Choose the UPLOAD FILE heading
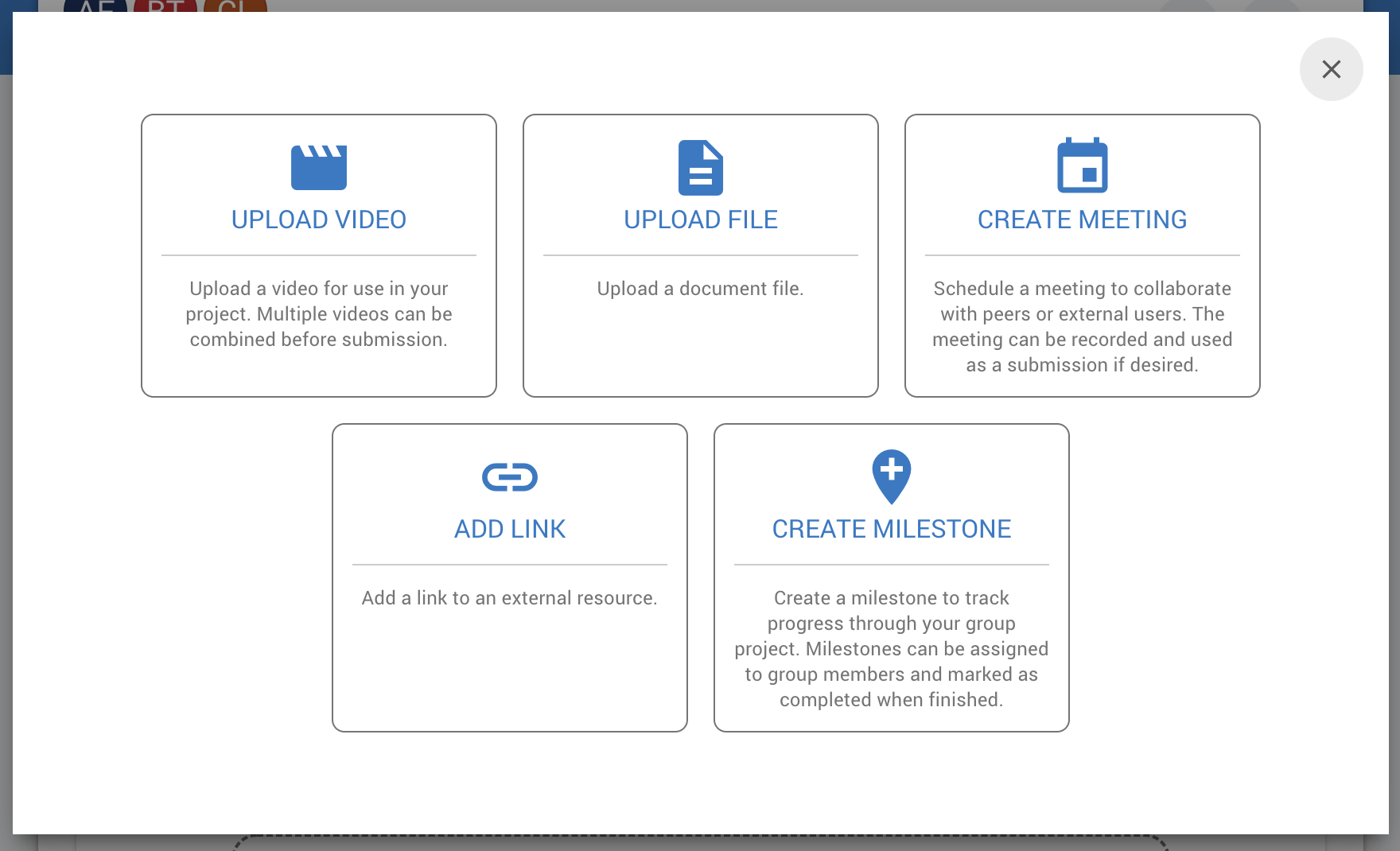The width and height of the screenshot is (1400, 851). click(700, 220)
